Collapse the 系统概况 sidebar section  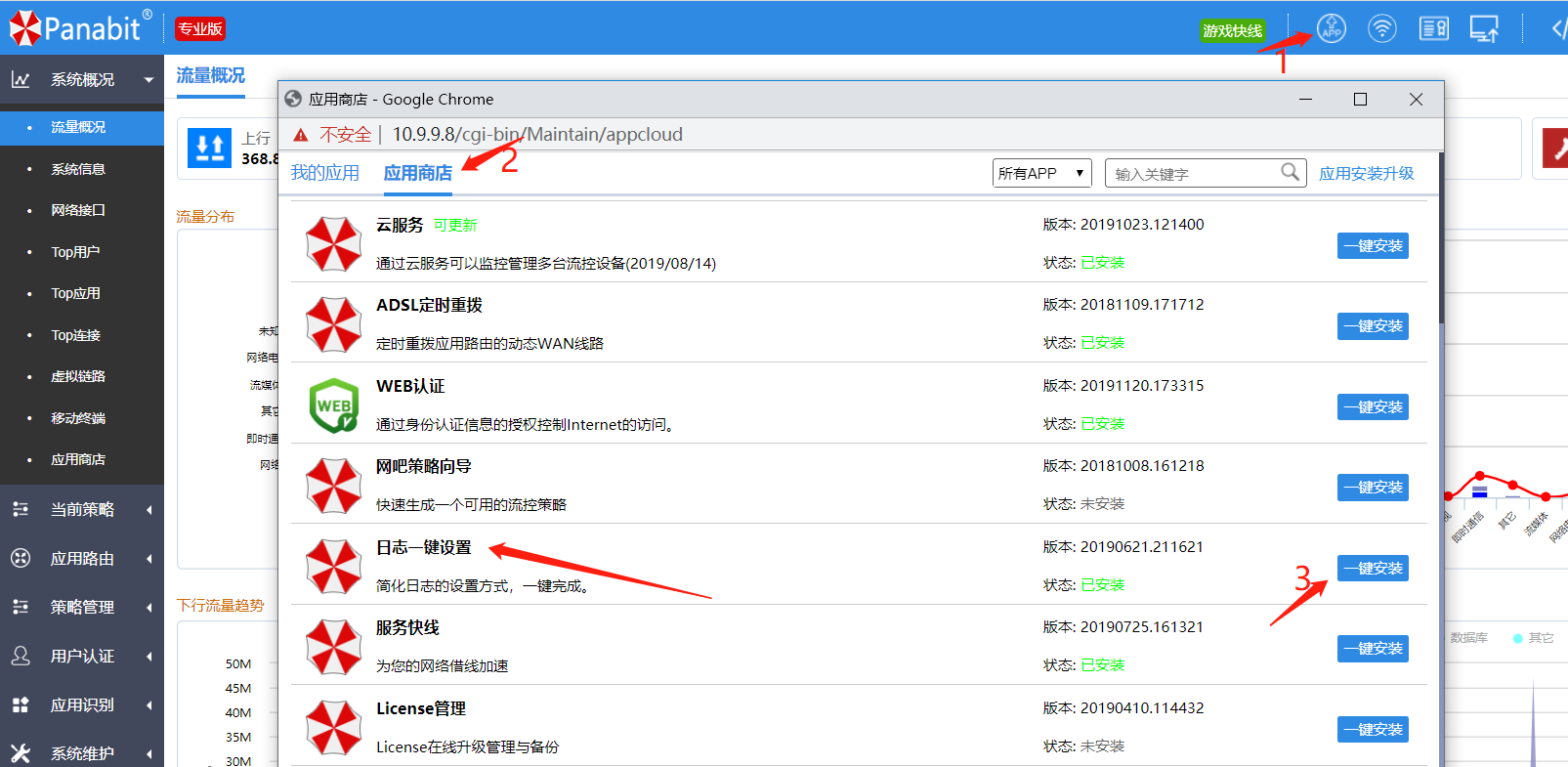click(82, 80)
